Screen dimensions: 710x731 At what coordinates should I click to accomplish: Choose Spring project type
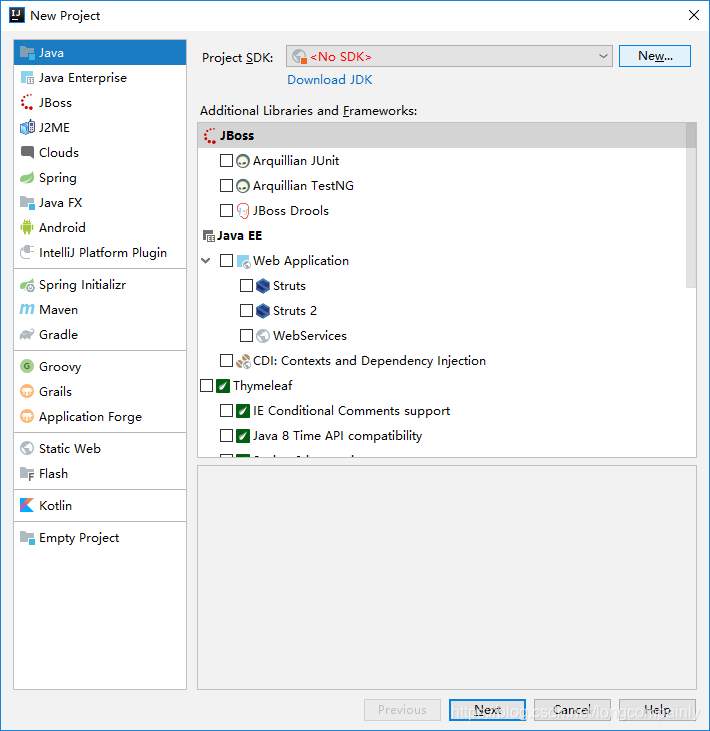point(100,178)
